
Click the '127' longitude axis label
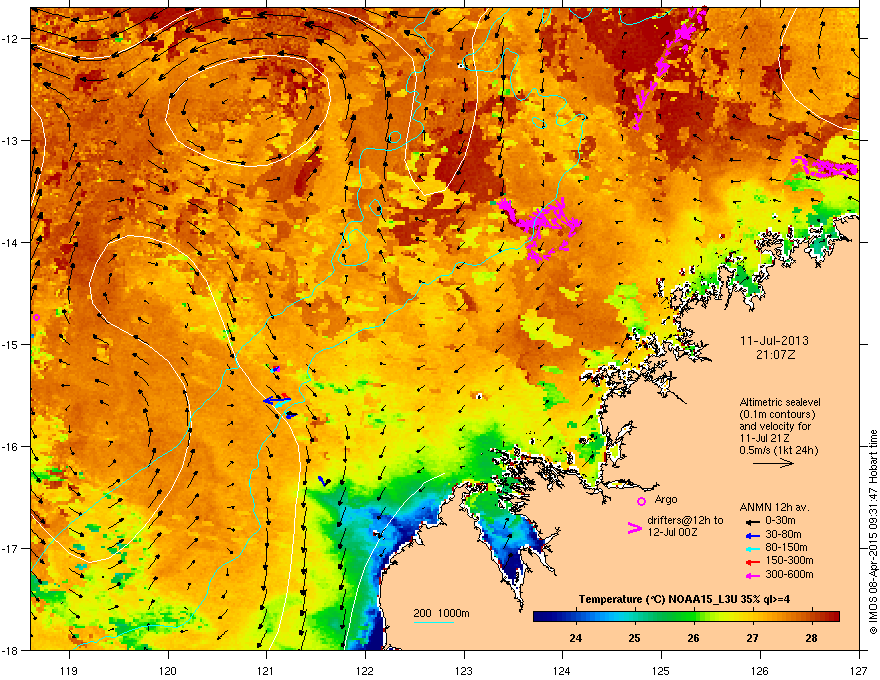point(859,671)
